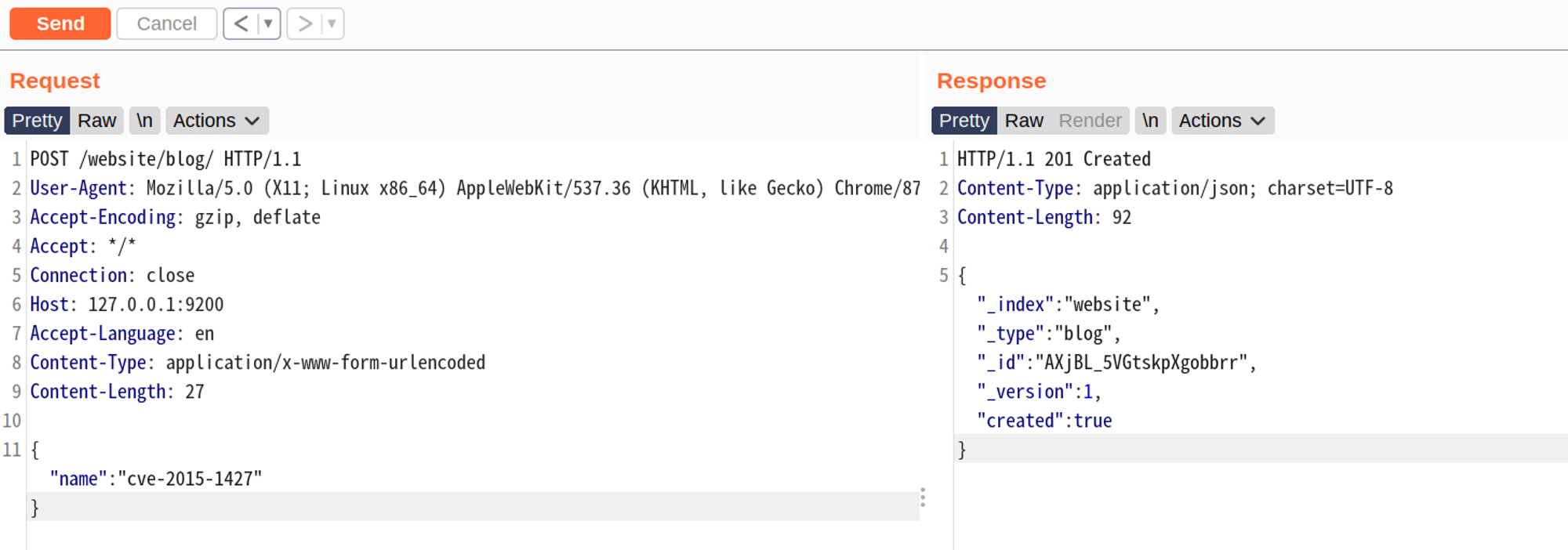
Task: Click the Accept-Encoding header name
Action: click(x=103, y=217)
